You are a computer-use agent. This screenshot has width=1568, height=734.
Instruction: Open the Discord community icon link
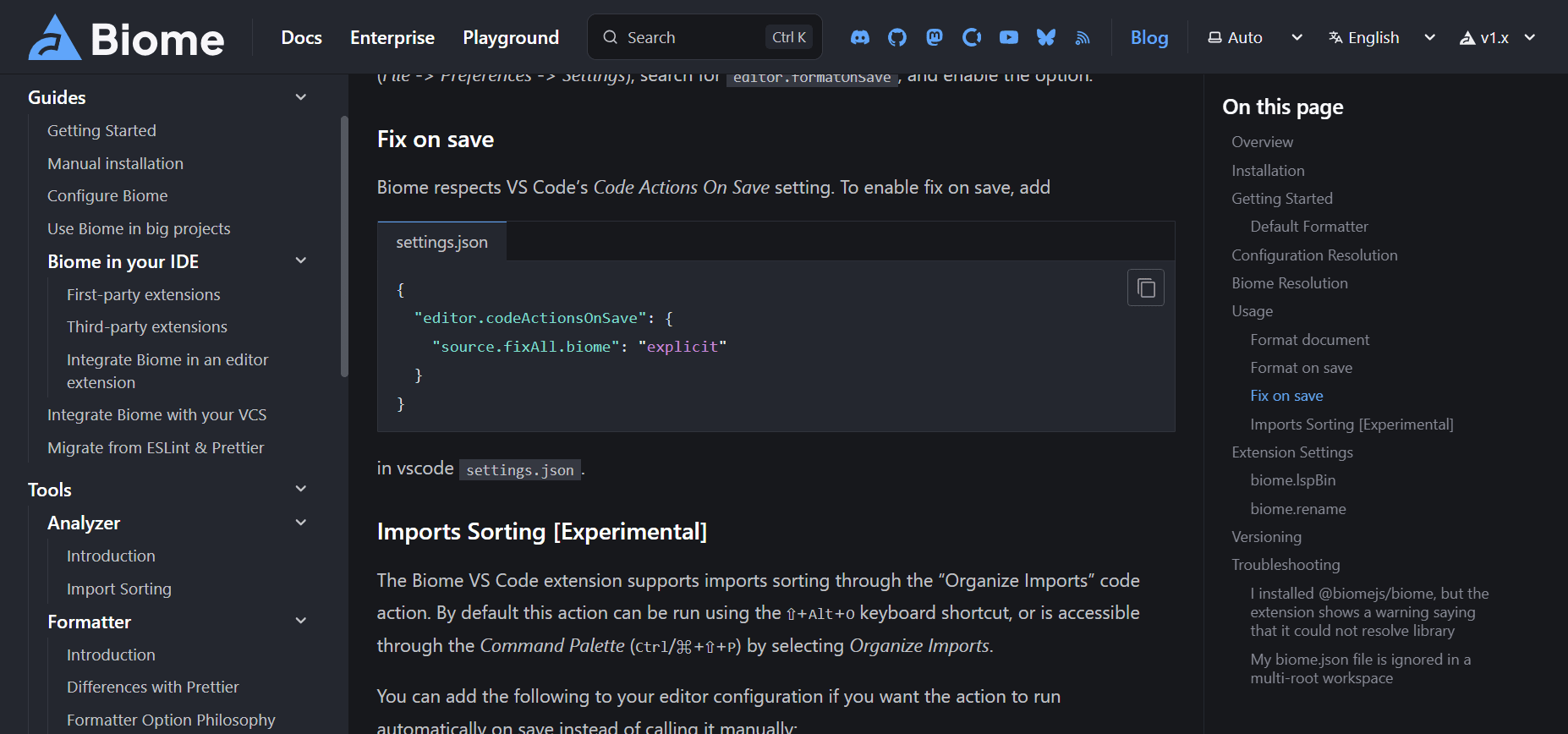859,37
